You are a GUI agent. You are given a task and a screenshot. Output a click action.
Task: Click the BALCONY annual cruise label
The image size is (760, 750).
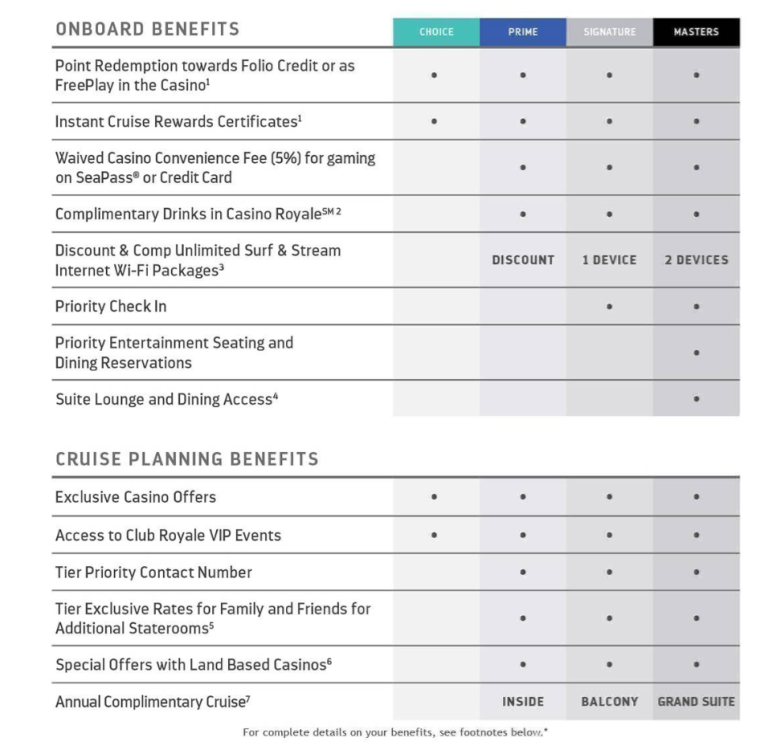tap(610, 702)
